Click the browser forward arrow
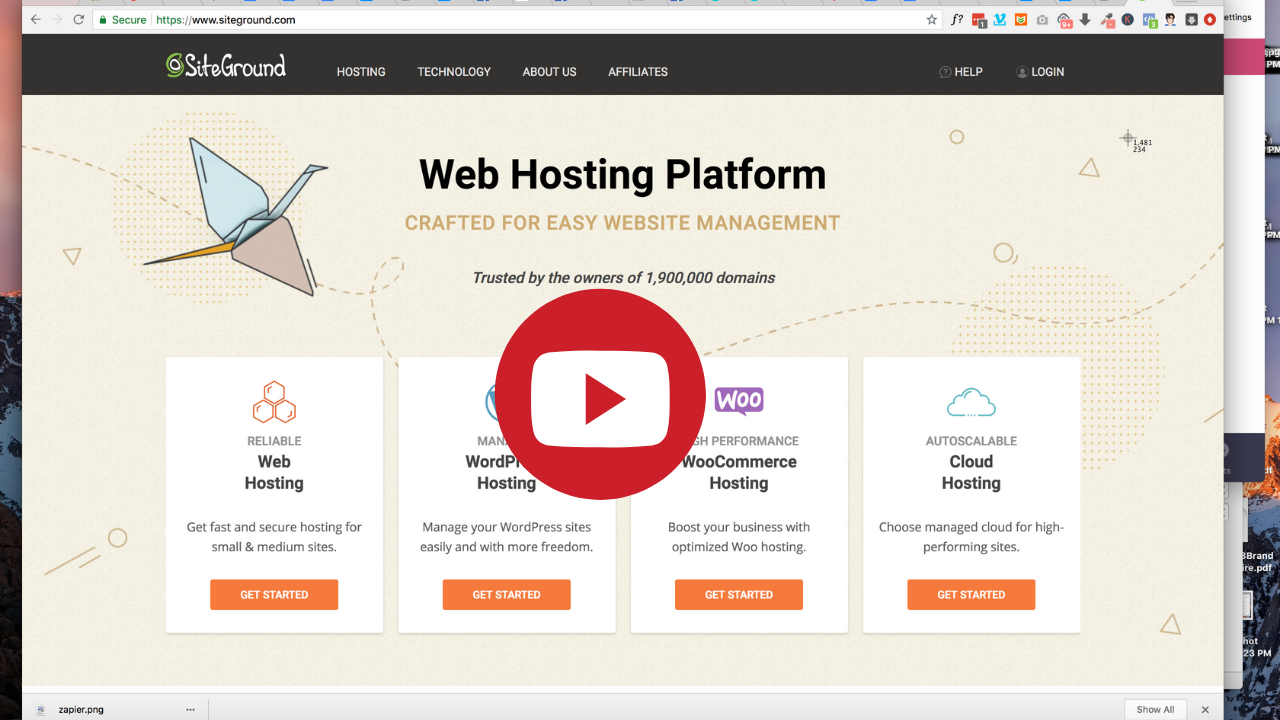The image size is (1280, 720). (57, 19)
